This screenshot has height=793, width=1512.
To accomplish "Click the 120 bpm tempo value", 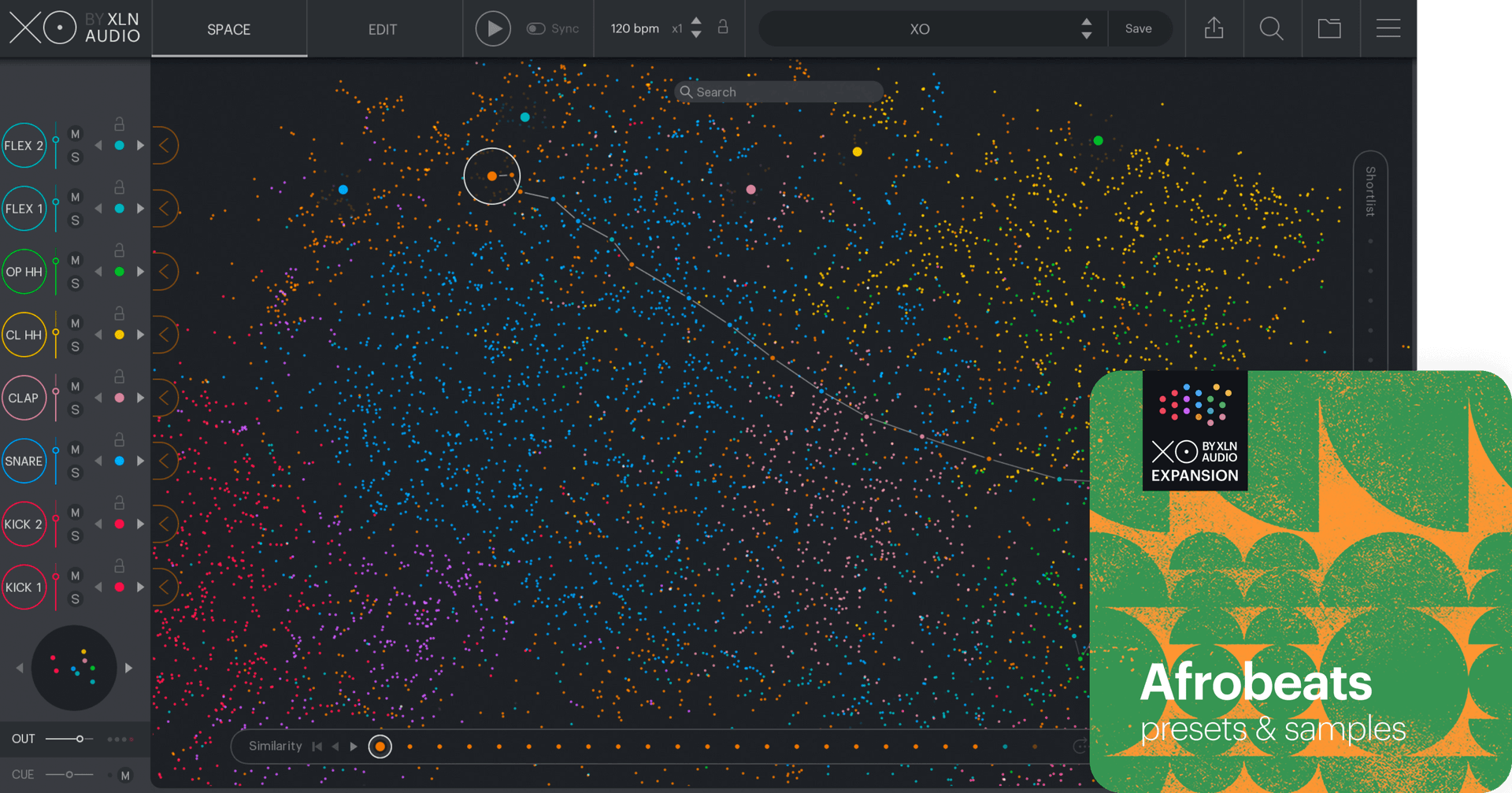I will pyautogui.click(x=635, y=28).
